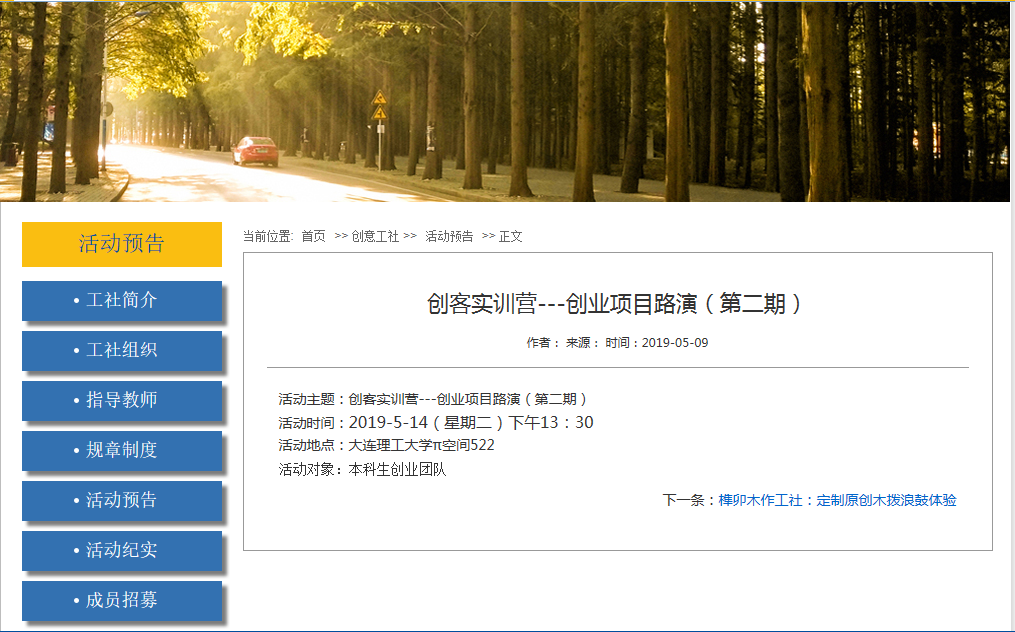Open the 工社简介 sidebar item
This screenshot has height=632, width=1015.
click(121, 300)
